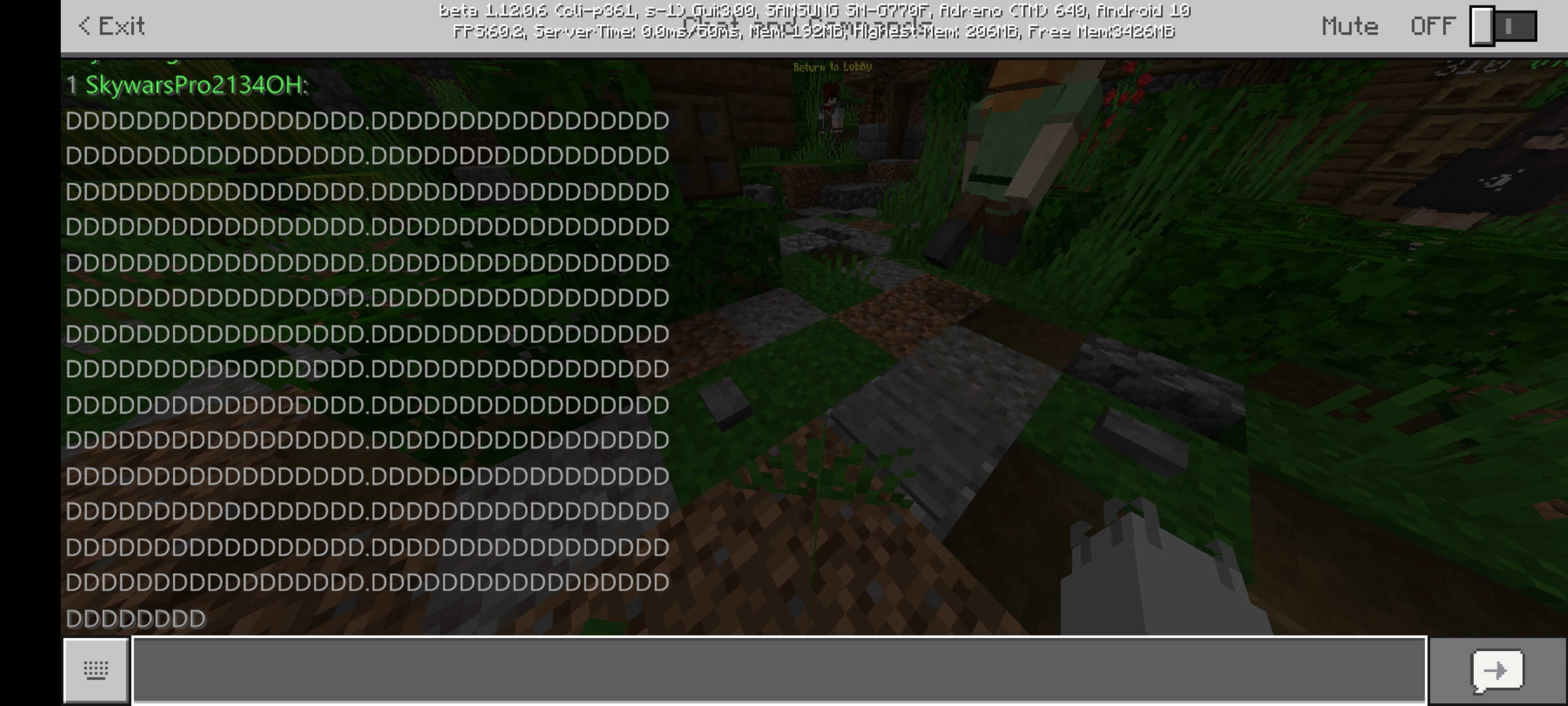Click the FPS and memory debug line
Viewport: 1568px width, 706px height.
(814, 31)
